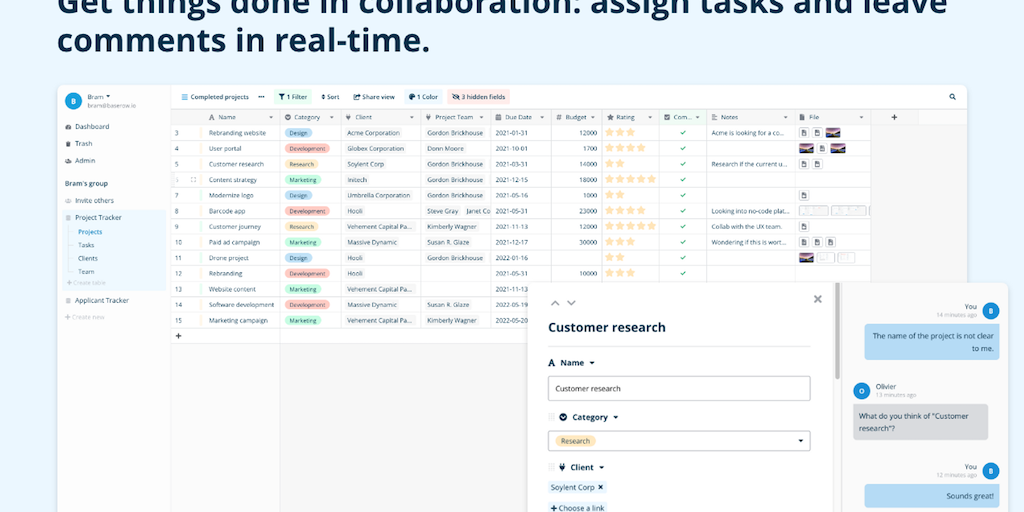Viewport: 1024px width, 512px height.
Task: Click the 1 Filter button
Action: pos(294,97)
